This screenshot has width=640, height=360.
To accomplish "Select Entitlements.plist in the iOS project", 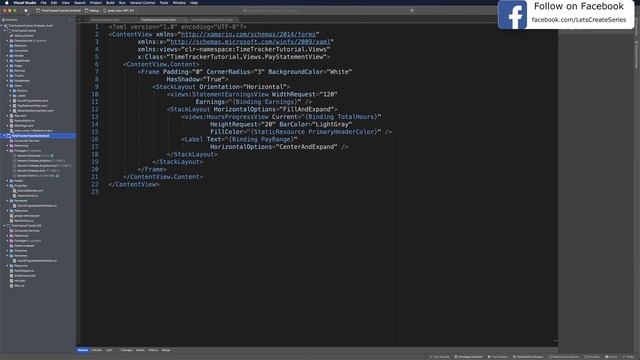I will coord(25,276).
